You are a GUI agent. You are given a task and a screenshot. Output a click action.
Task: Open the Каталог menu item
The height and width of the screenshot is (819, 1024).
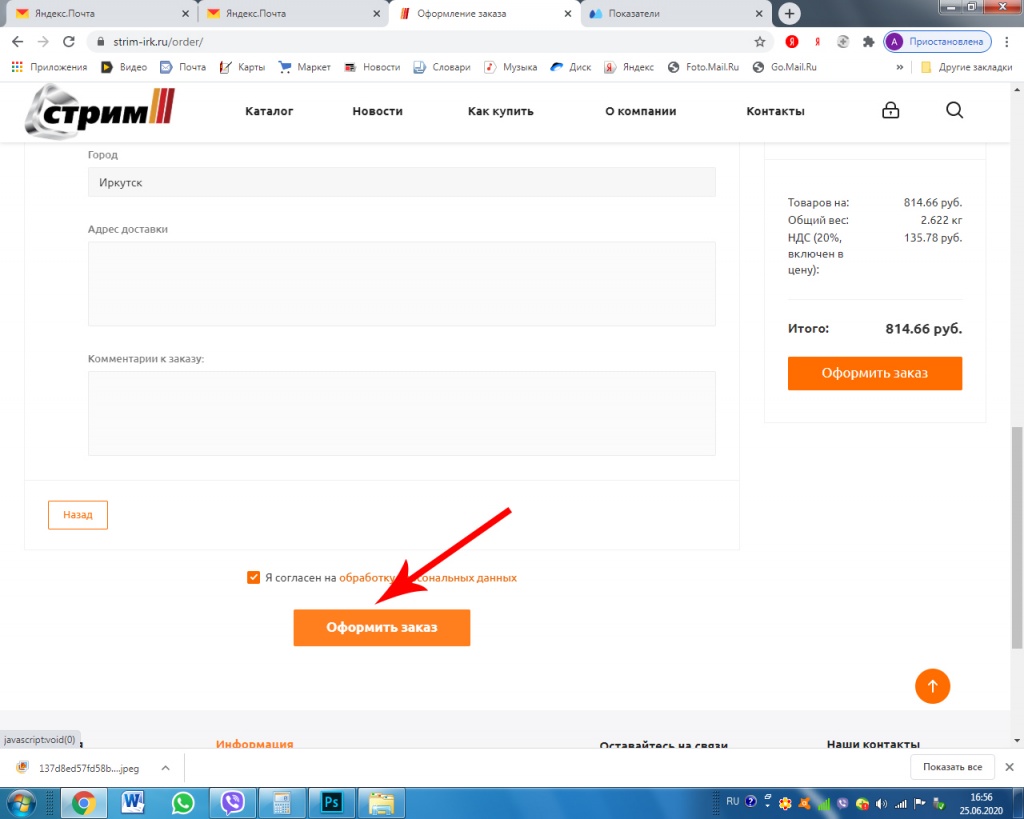point(269,111)
